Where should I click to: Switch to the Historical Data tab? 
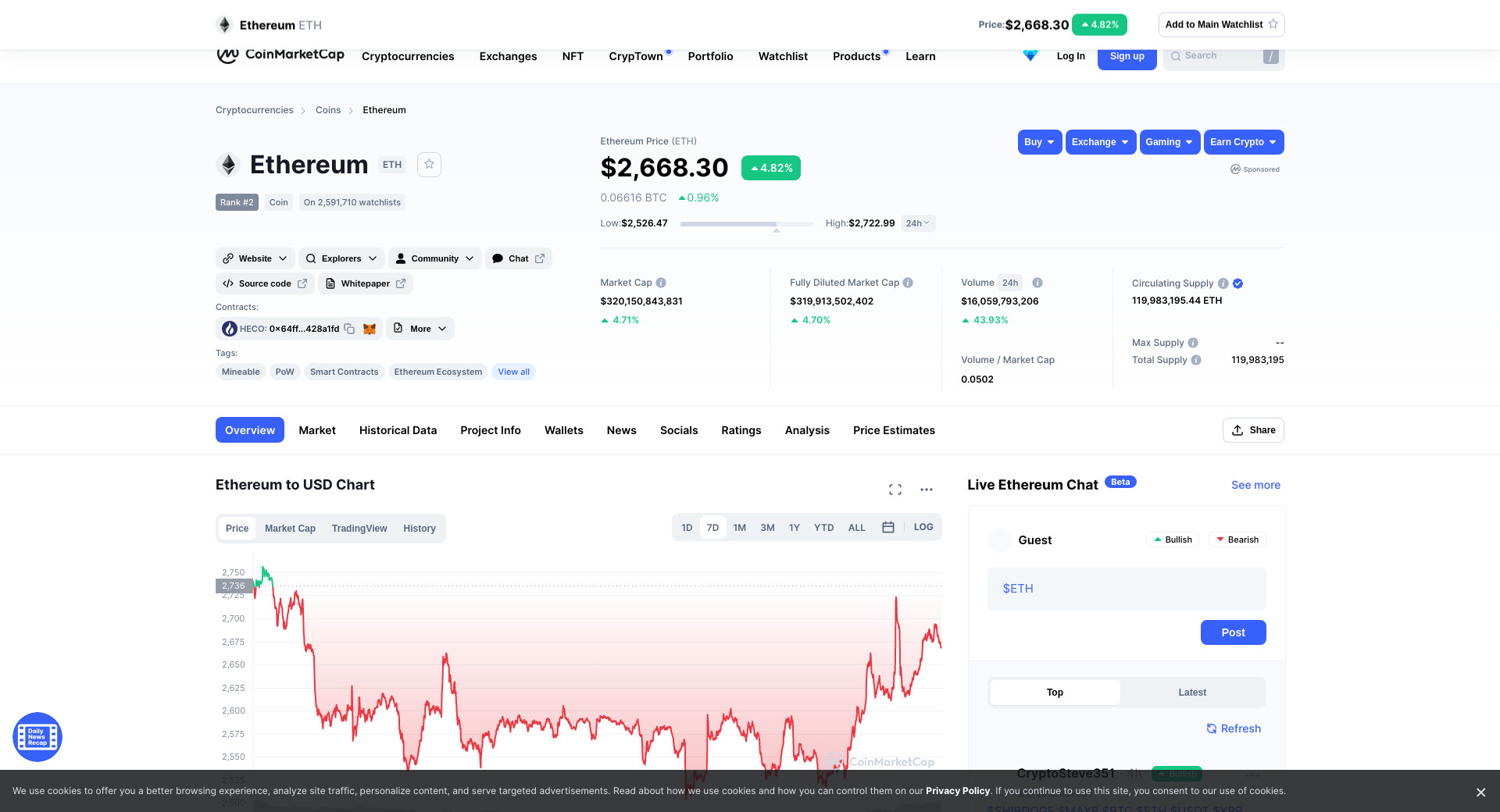point(398,430)
